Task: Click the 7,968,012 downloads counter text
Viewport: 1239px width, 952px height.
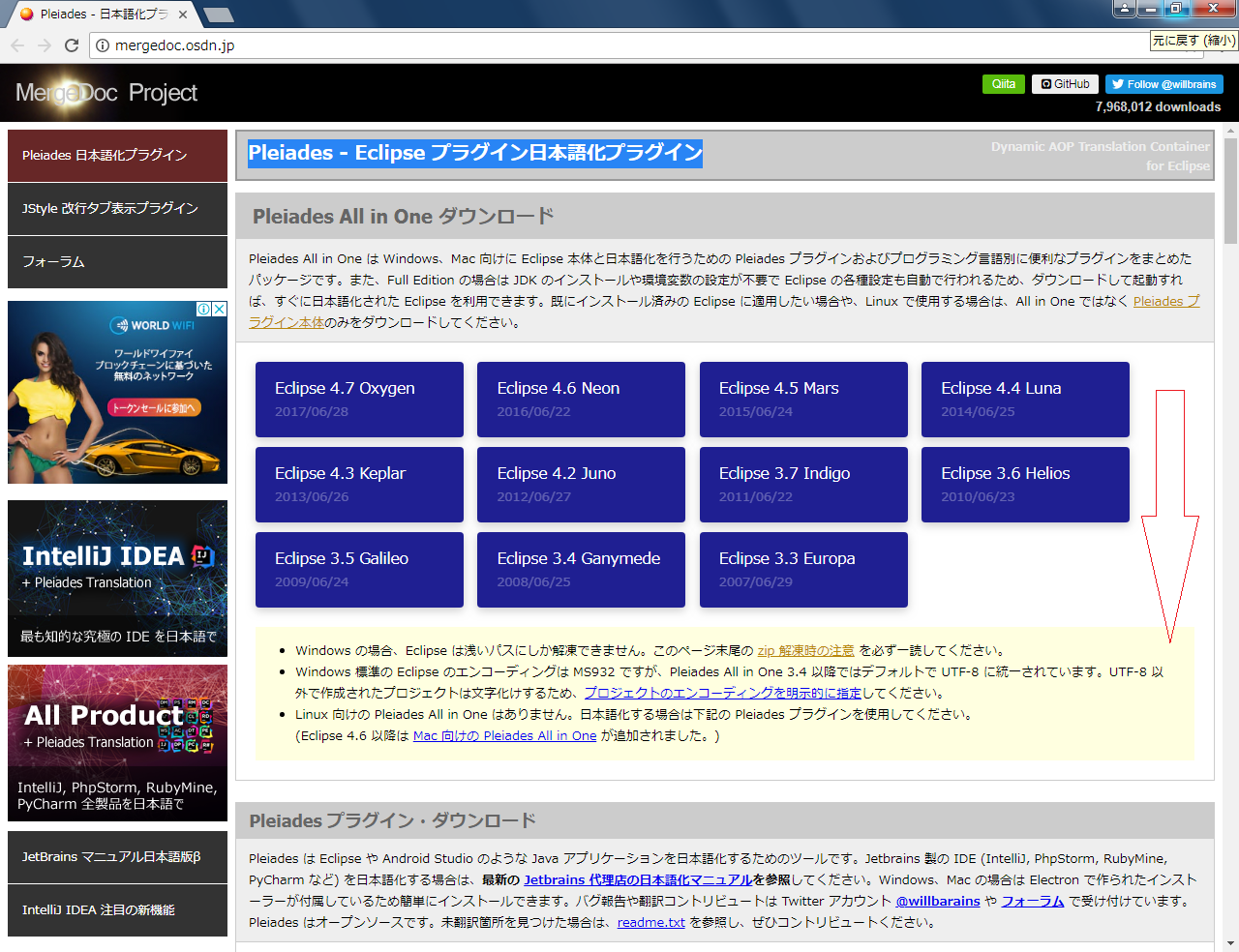Action: 1158,107
